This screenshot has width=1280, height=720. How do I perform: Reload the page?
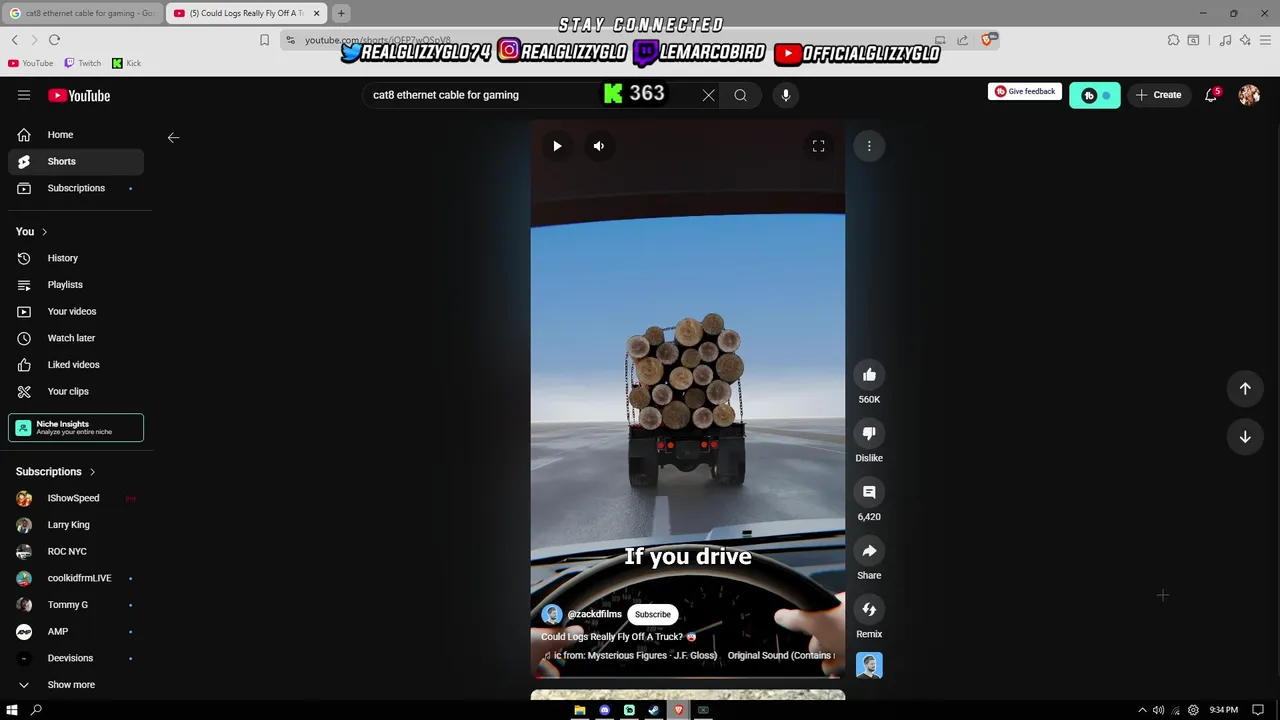point(54,40)
